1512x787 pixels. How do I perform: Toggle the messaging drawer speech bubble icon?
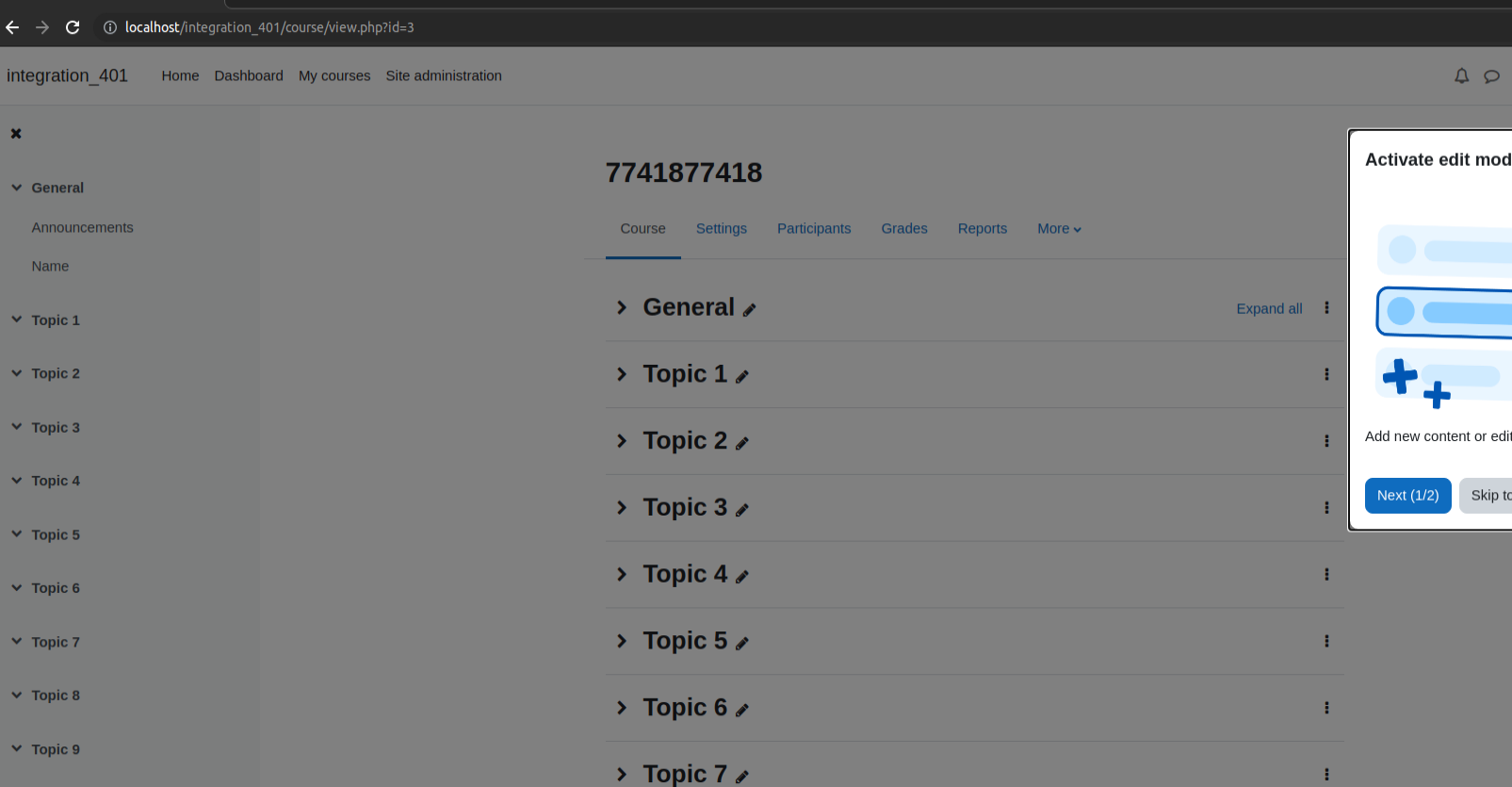pyautogui.click(x=1491, y=76)
